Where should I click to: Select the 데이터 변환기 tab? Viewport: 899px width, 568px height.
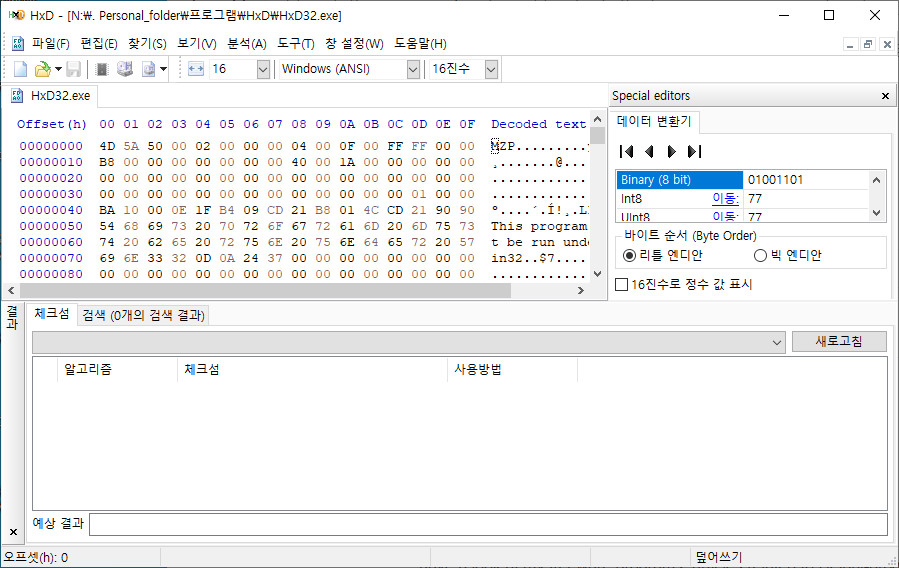tap(654, 122)
